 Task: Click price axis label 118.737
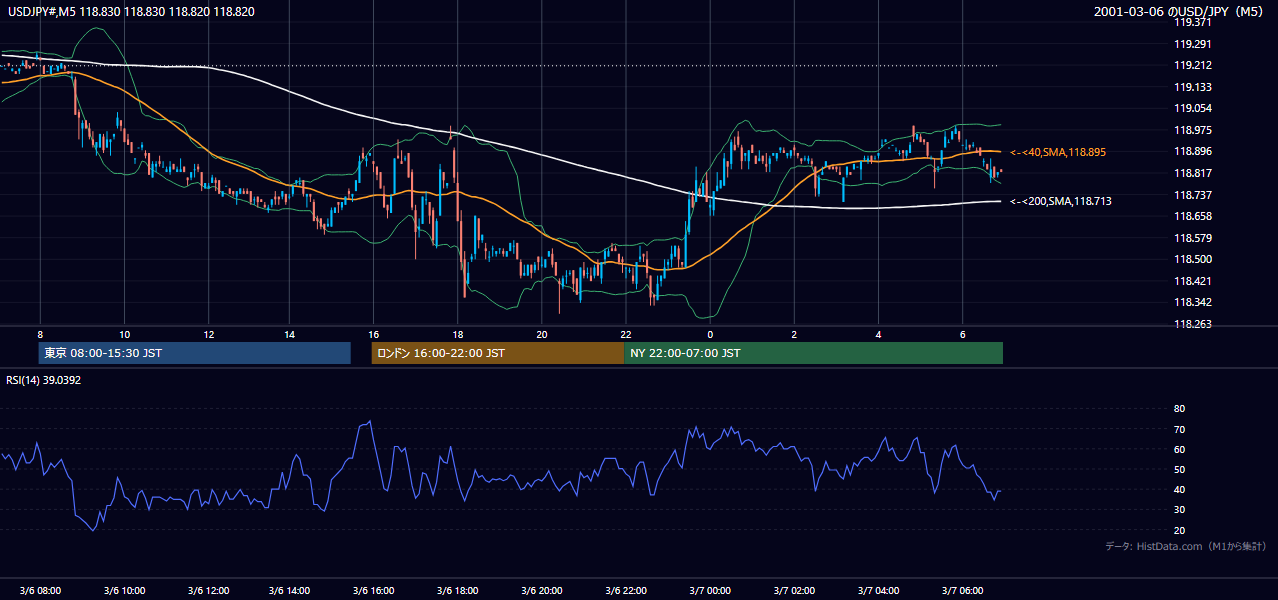point(1193,195)
